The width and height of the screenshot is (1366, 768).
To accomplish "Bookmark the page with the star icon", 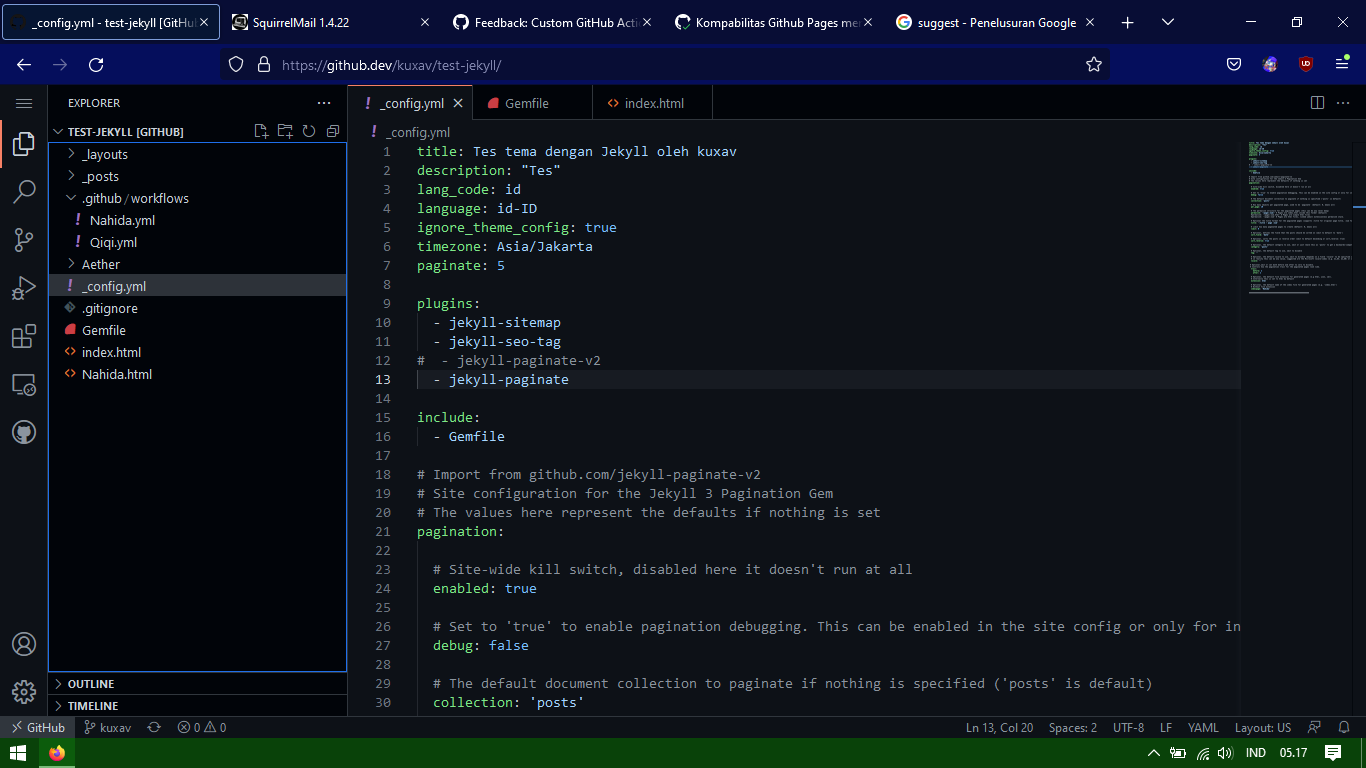I will click(x=1094, y=63).
